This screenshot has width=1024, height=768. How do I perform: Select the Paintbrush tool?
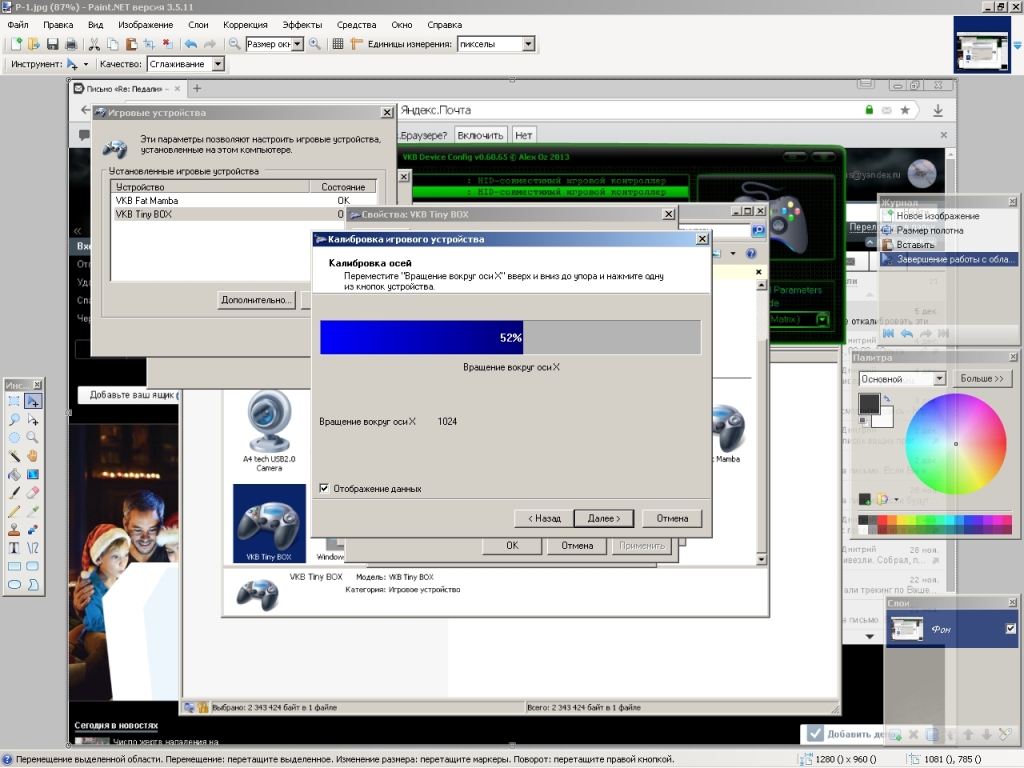[14, 492]
